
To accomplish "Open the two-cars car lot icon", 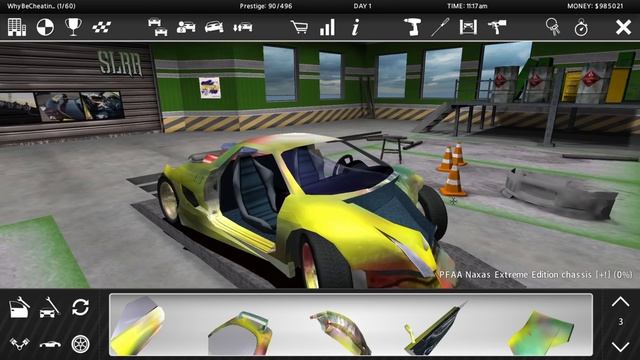I will tap(158, 27).
